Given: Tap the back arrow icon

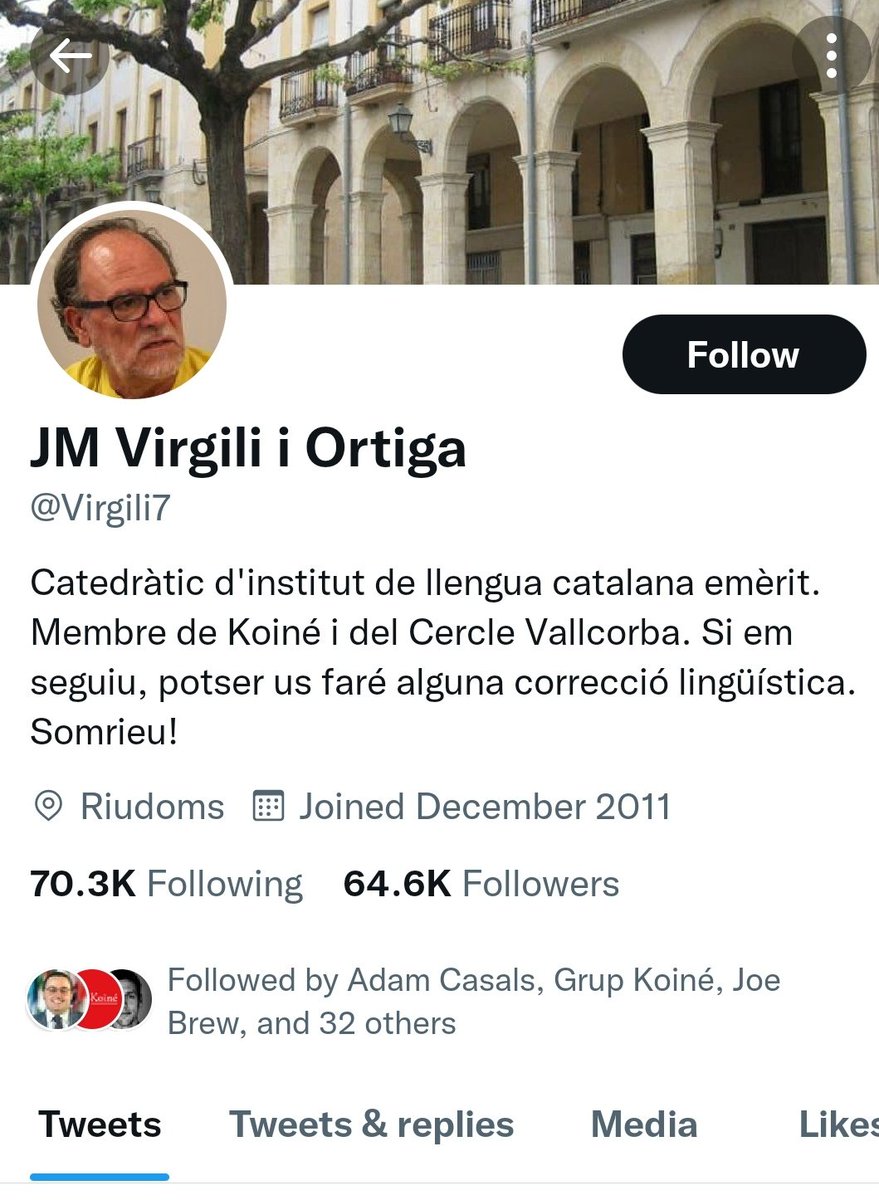Looking at the screenshot, I should [x=69, y=55].
